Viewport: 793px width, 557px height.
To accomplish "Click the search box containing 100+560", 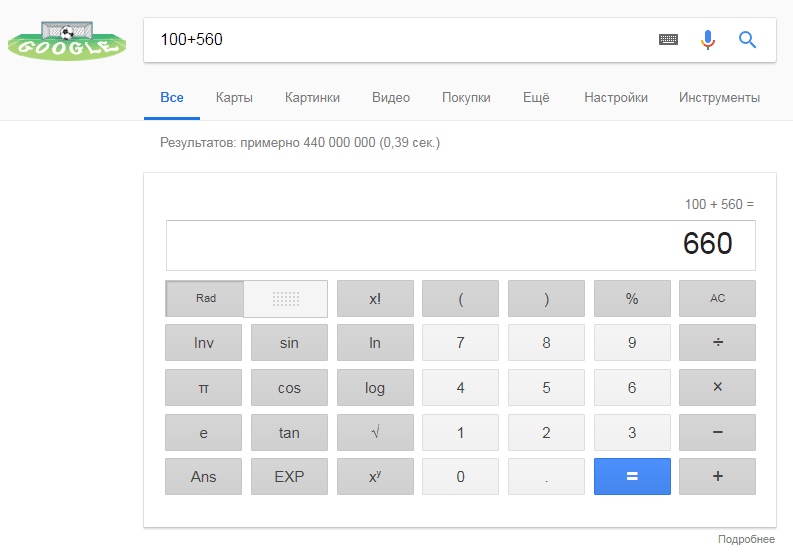I will pyautogui.click(x=400, y=40).
